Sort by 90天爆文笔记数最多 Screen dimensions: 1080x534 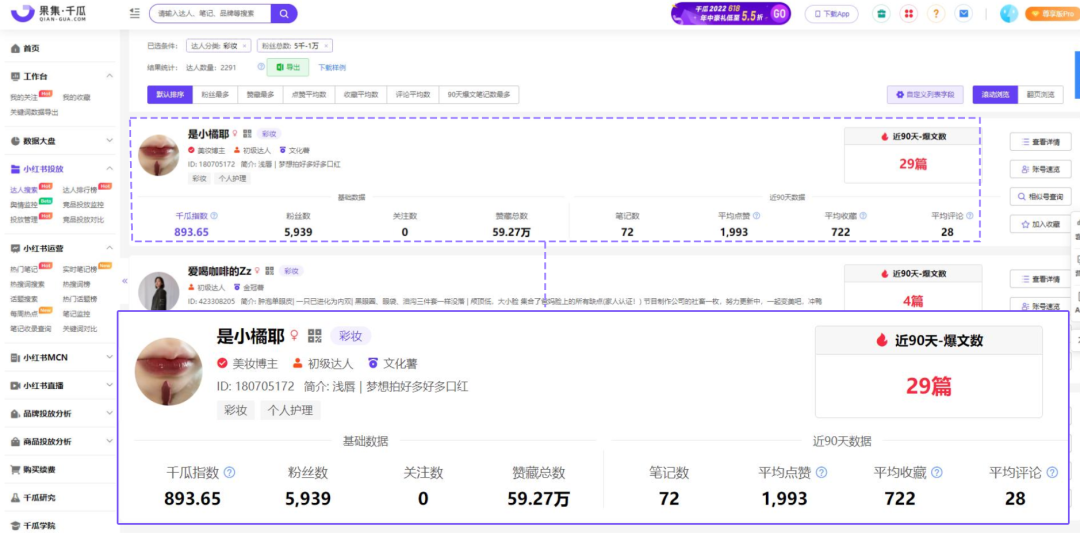coord(479,94)
